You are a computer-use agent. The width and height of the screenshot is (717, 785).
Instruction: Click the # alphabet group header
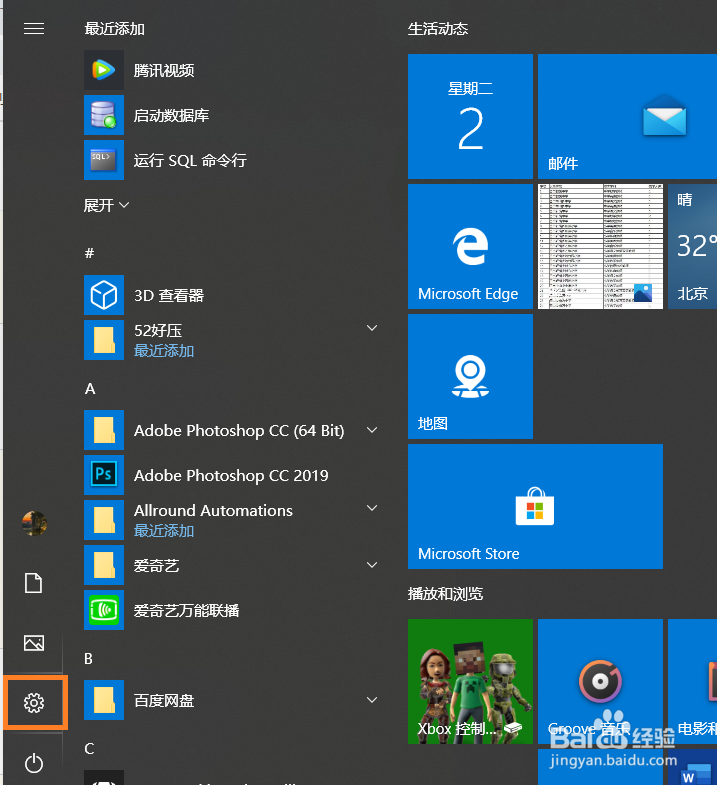pos(90,253)
